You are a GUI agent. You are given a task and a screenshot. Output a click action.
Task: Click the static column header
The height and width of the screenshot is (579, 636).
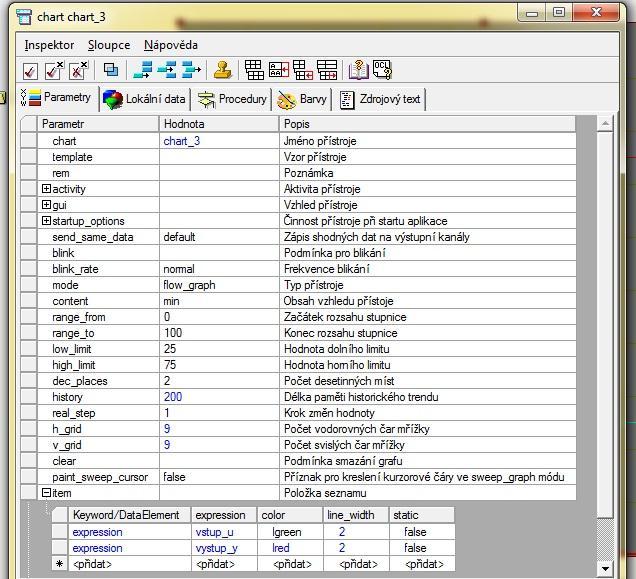[x=422, y=515]
